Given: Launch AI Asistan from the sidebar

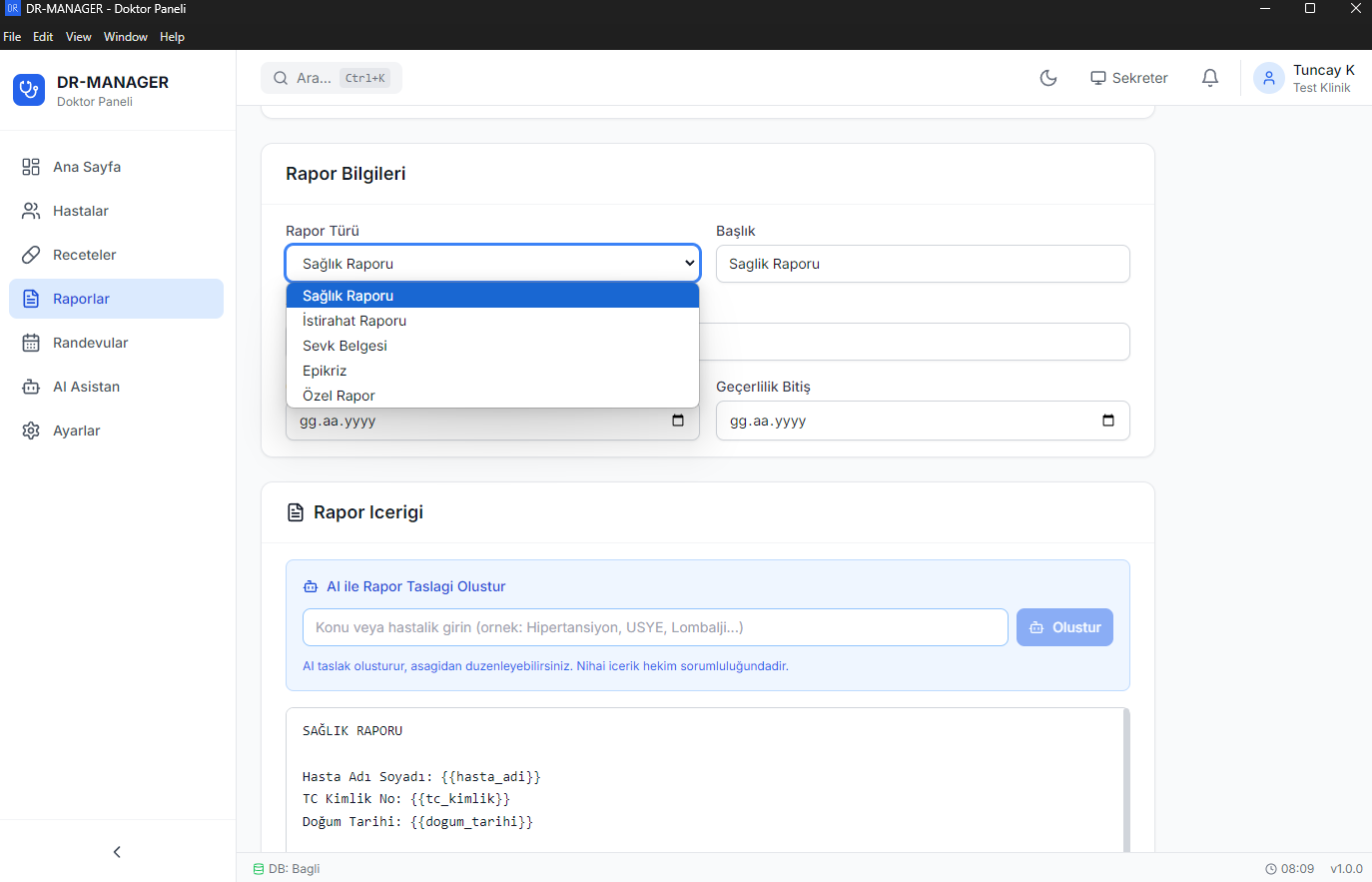Looking at the screenshot, I should [86, 387].
